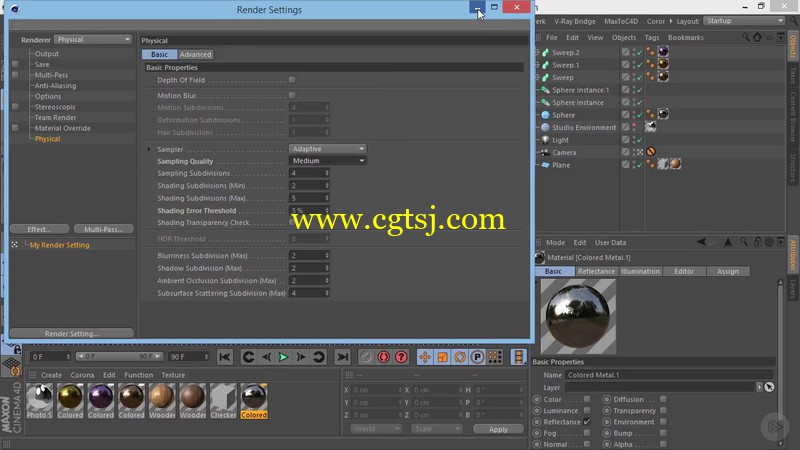Image resolution: width=800 pixels, height=450 pixels.
Task: Click the disabled record key icon
Action: 366,357
